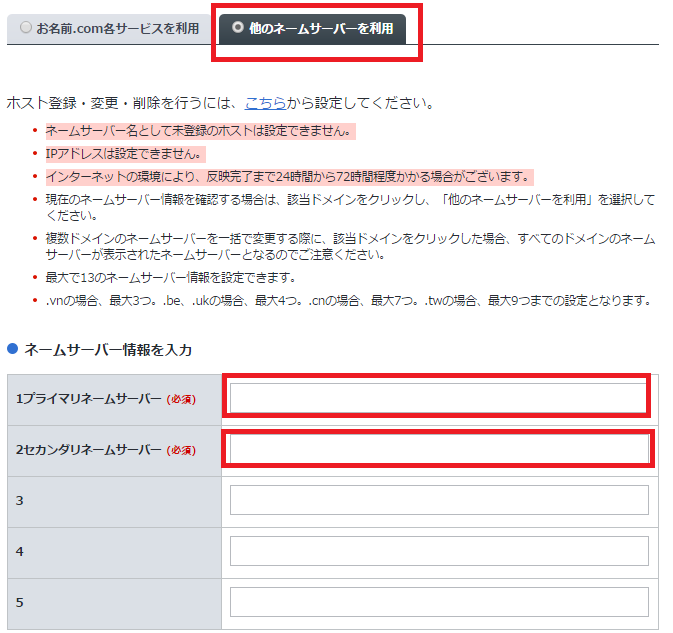Click the blue bullet beside ネームサーバー情報を入力
The height and width of the screenshot is (633, 673).
point(13,349)
